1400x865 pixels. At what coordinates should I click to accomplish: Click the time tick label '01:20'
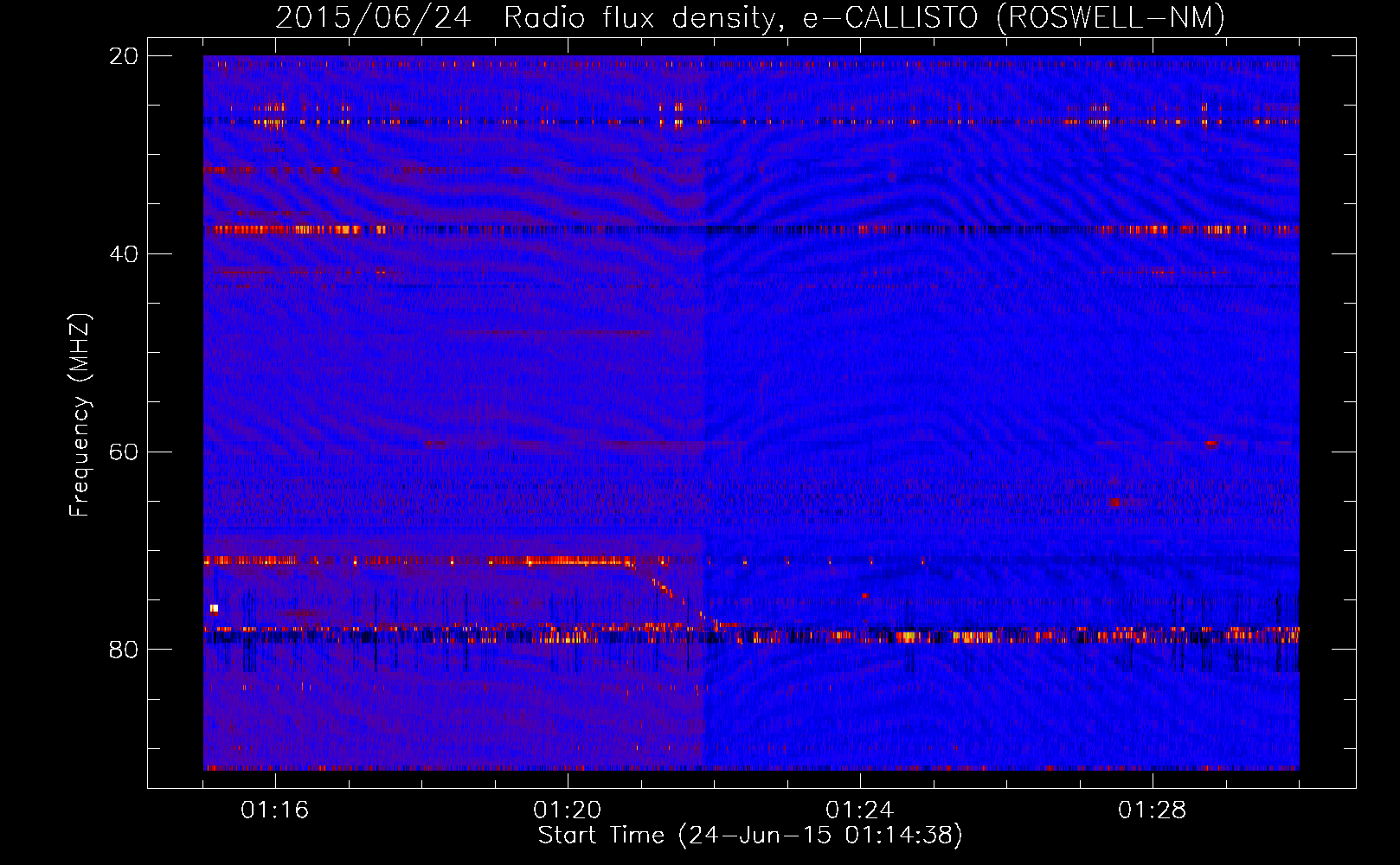[x=568, y=811]
